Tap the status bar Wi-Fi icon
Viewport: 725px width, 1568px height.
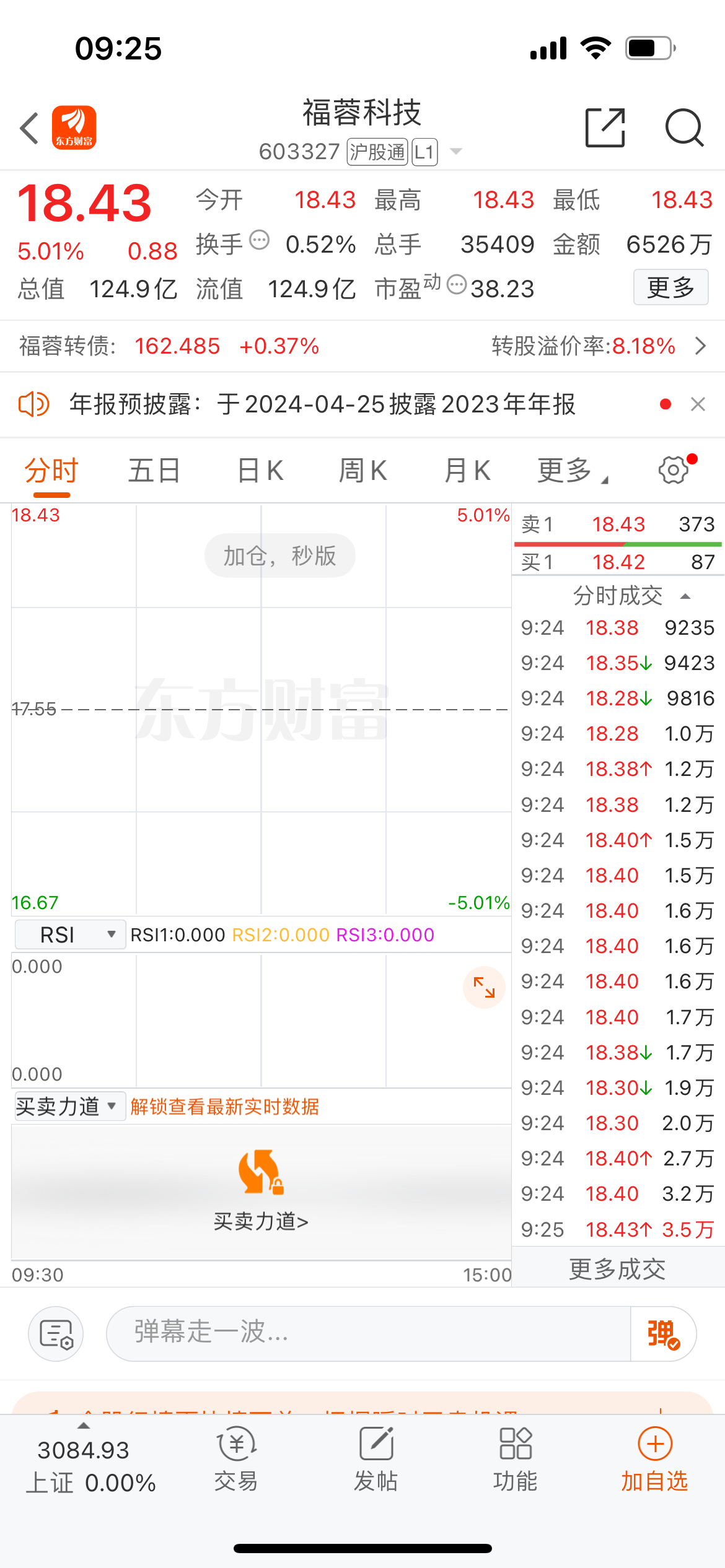click(595, 48)
